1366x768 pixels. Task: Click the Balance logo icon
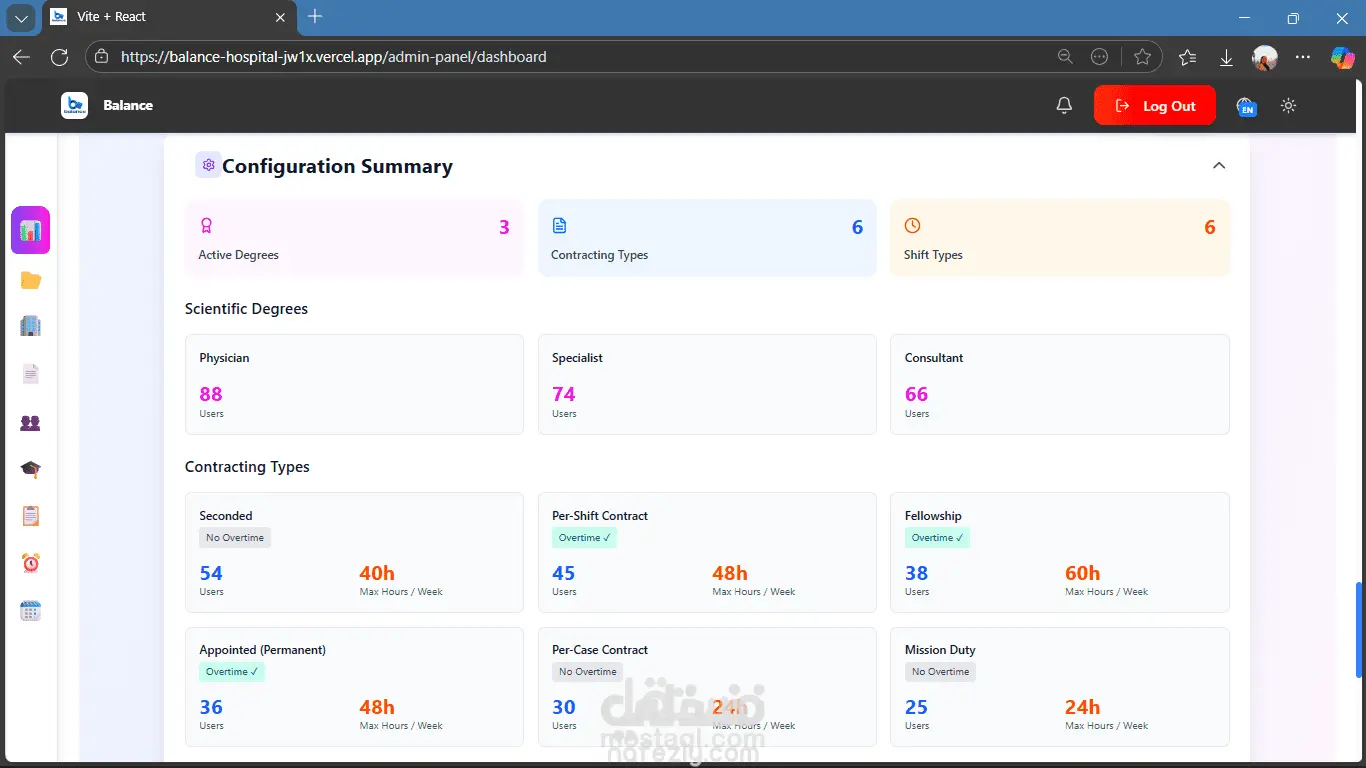(75, 105)
